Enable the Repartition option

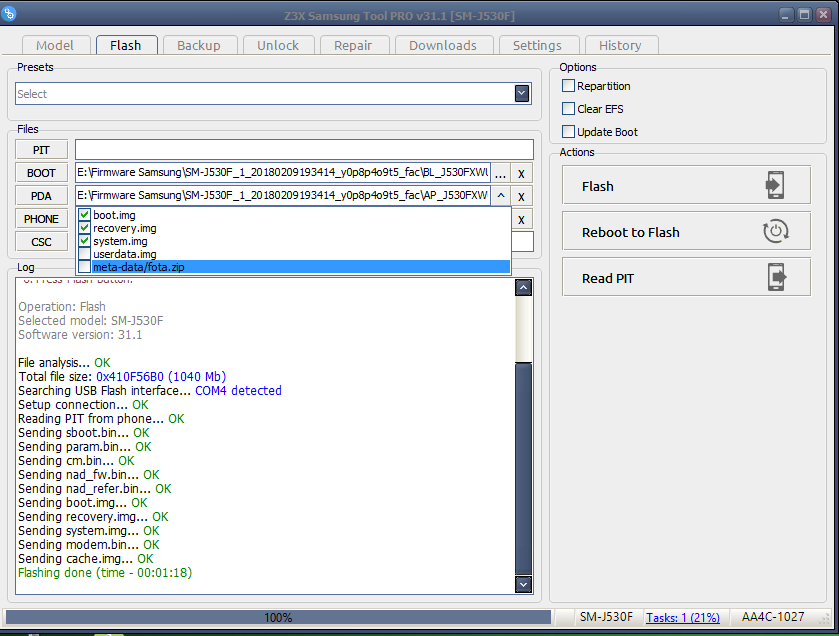coord(568,86)
